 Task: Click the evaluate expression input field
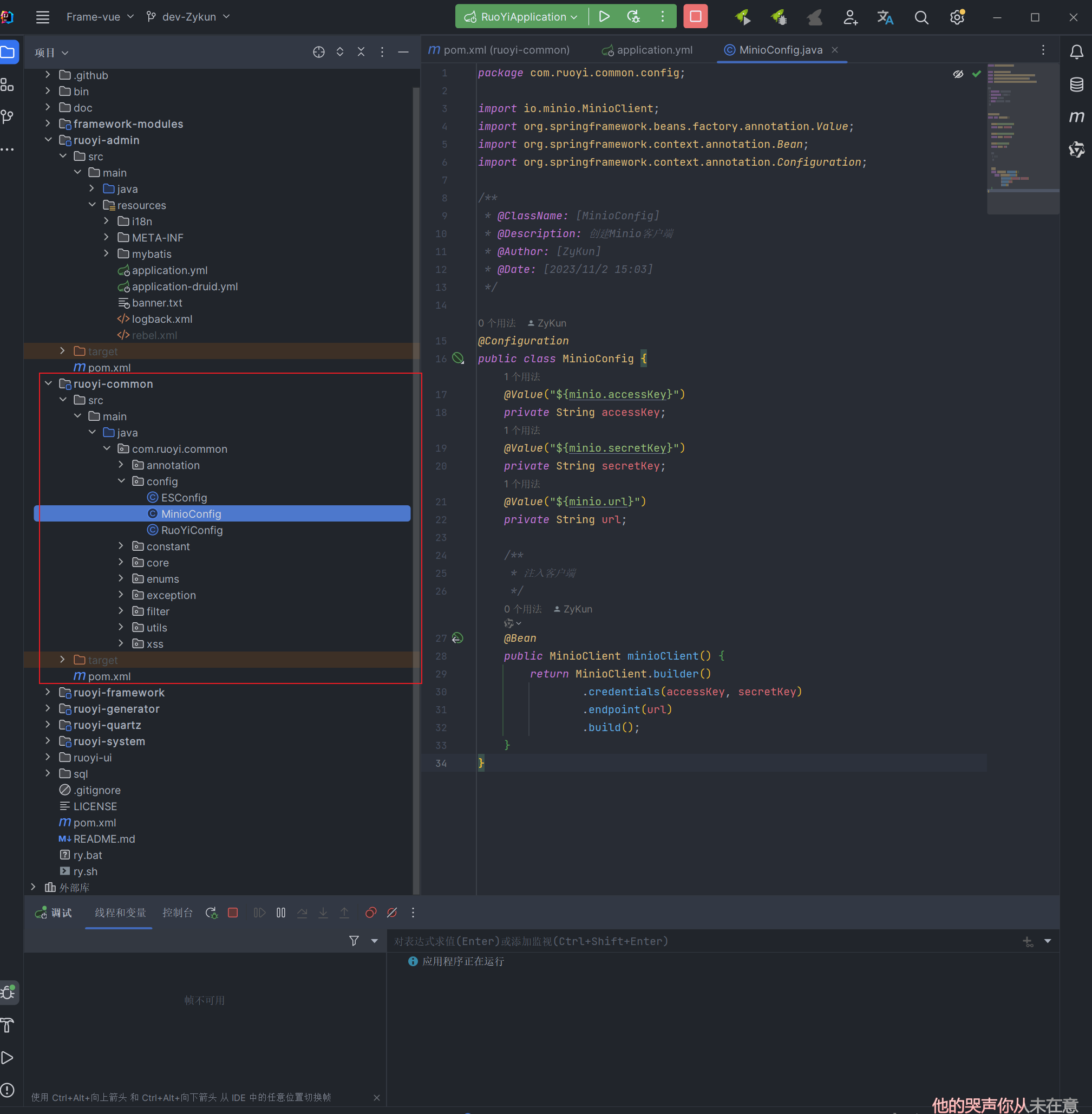click(703, 941)
